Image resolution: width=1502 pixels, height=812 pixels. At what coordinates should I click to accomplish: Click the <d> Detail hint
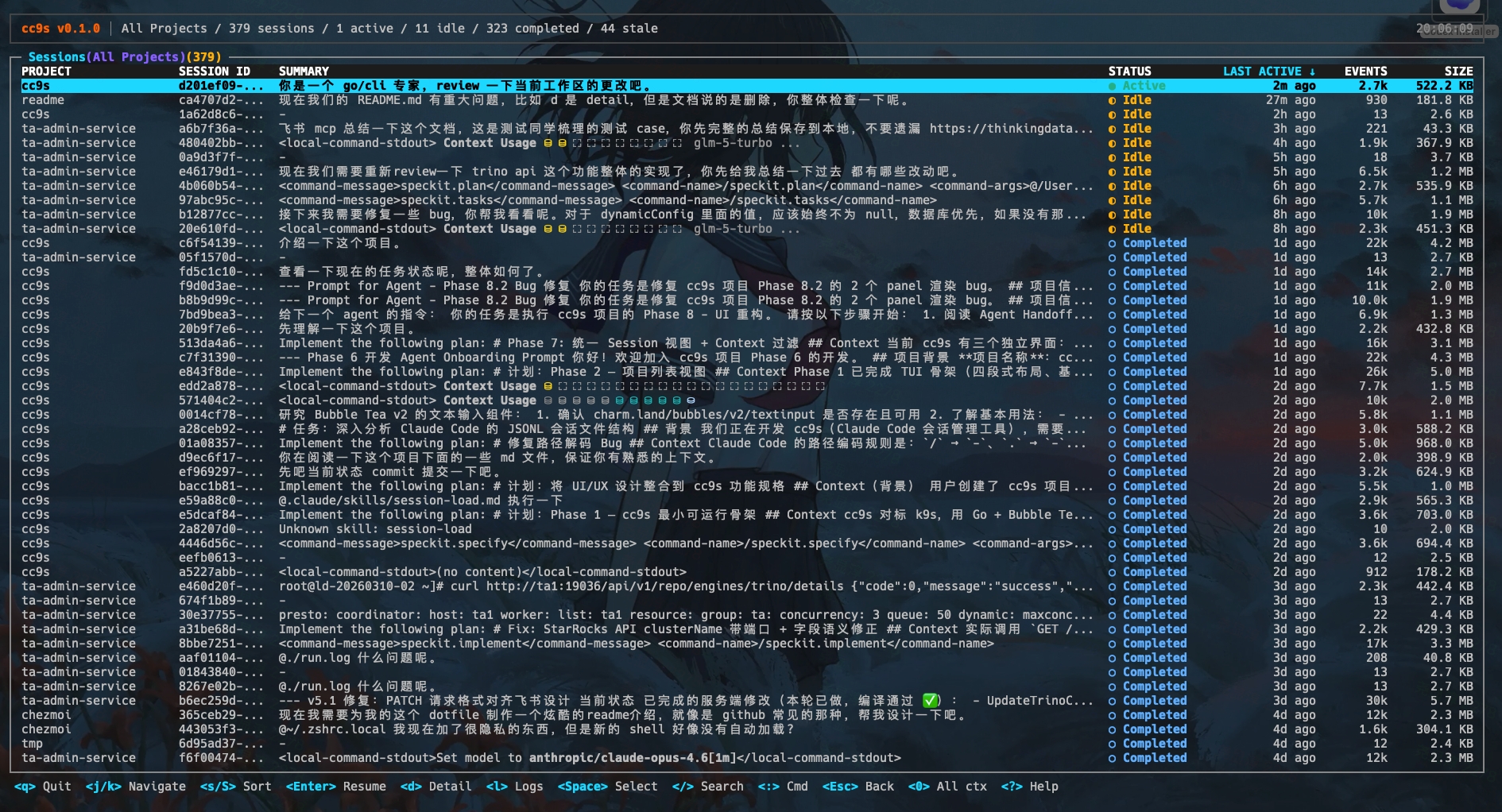(436, 787)
